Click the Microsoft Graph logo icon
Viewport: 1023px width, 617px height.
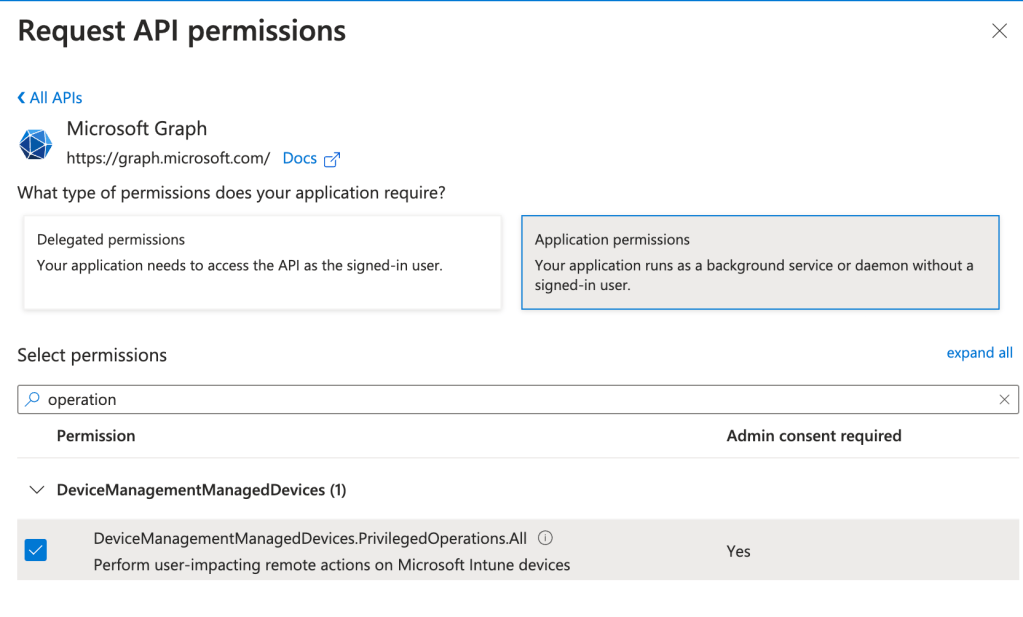point(36,145)
